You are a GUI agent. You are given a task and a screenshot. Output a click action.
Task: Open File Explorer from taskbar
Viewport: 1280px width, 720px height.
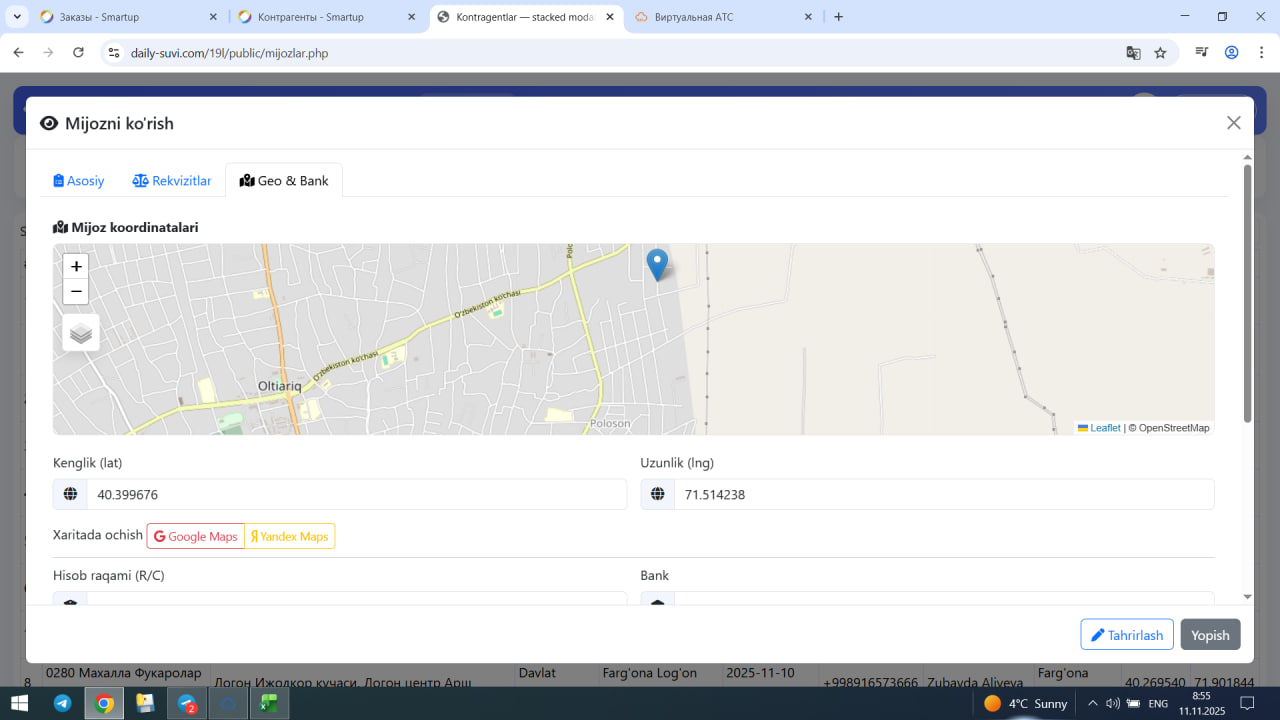[x=146, y=703]
